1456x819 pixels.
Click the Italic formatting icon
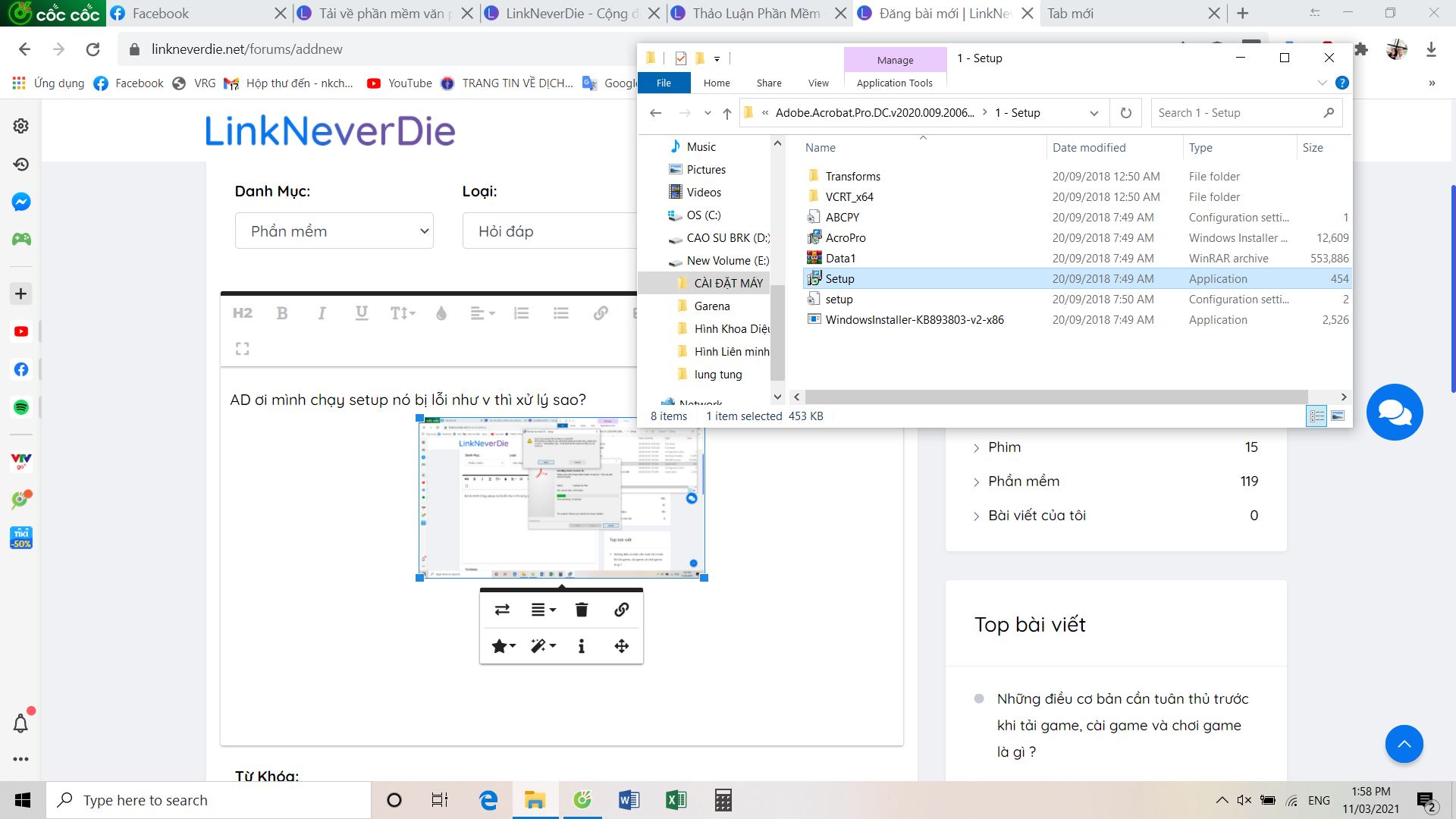pos(321,313)
